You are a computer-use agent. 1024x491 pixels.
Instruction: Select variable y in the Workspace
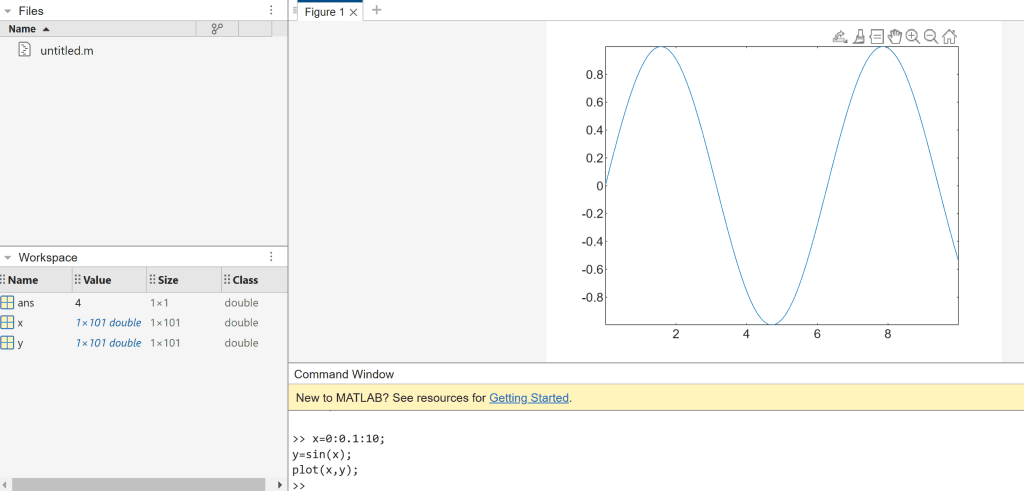coord(20,343)
